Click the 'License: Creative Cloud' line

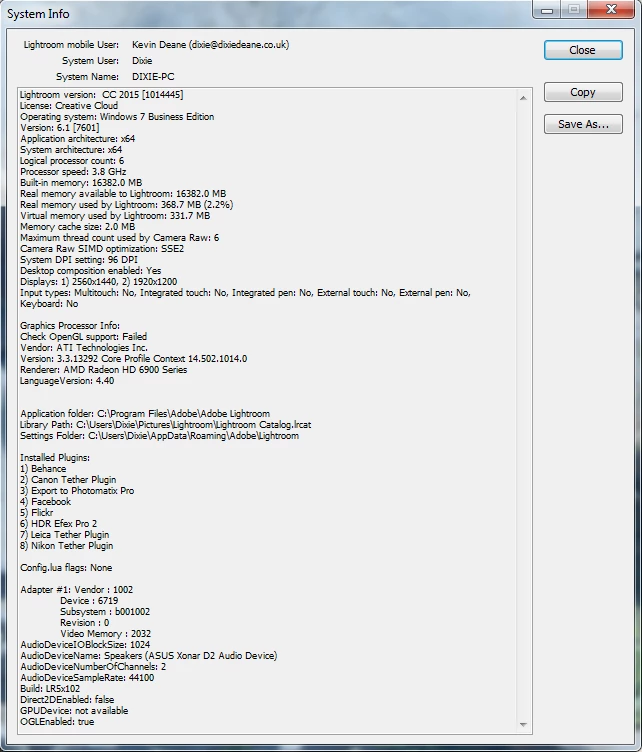point(69,106)
